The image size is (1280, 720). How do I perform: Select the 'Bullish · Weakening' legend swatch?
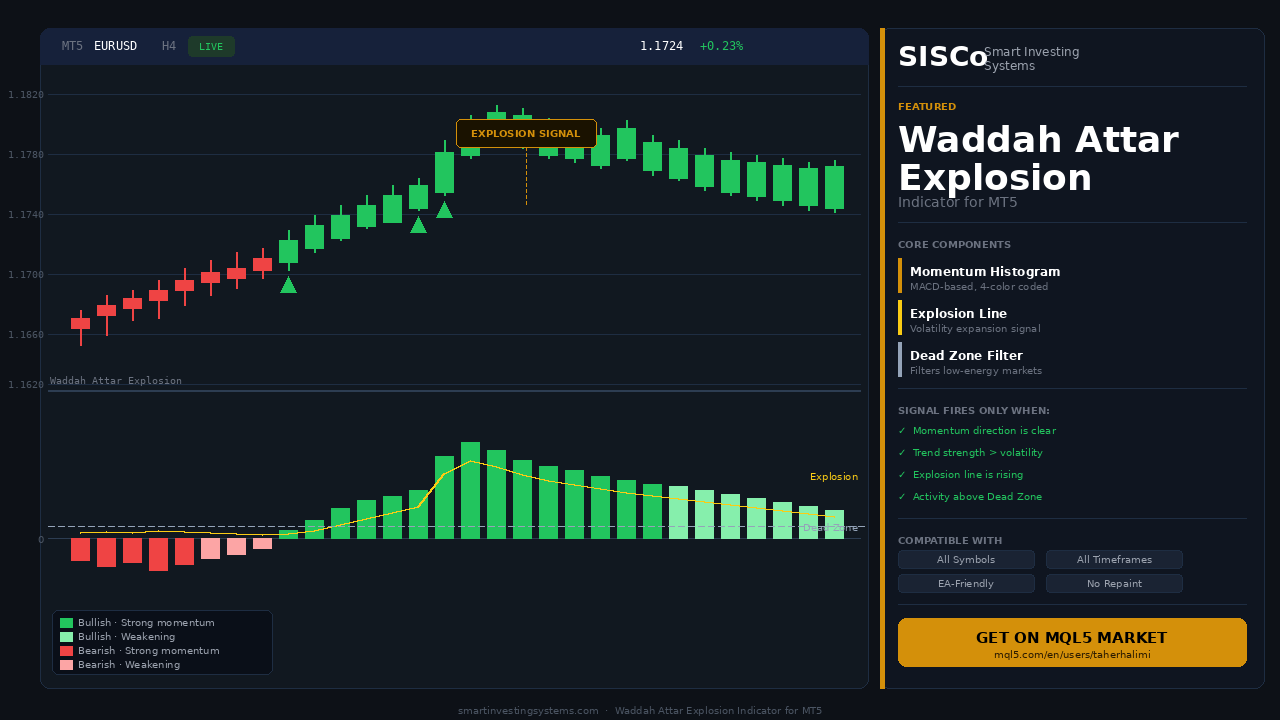[x=66, y=637]
